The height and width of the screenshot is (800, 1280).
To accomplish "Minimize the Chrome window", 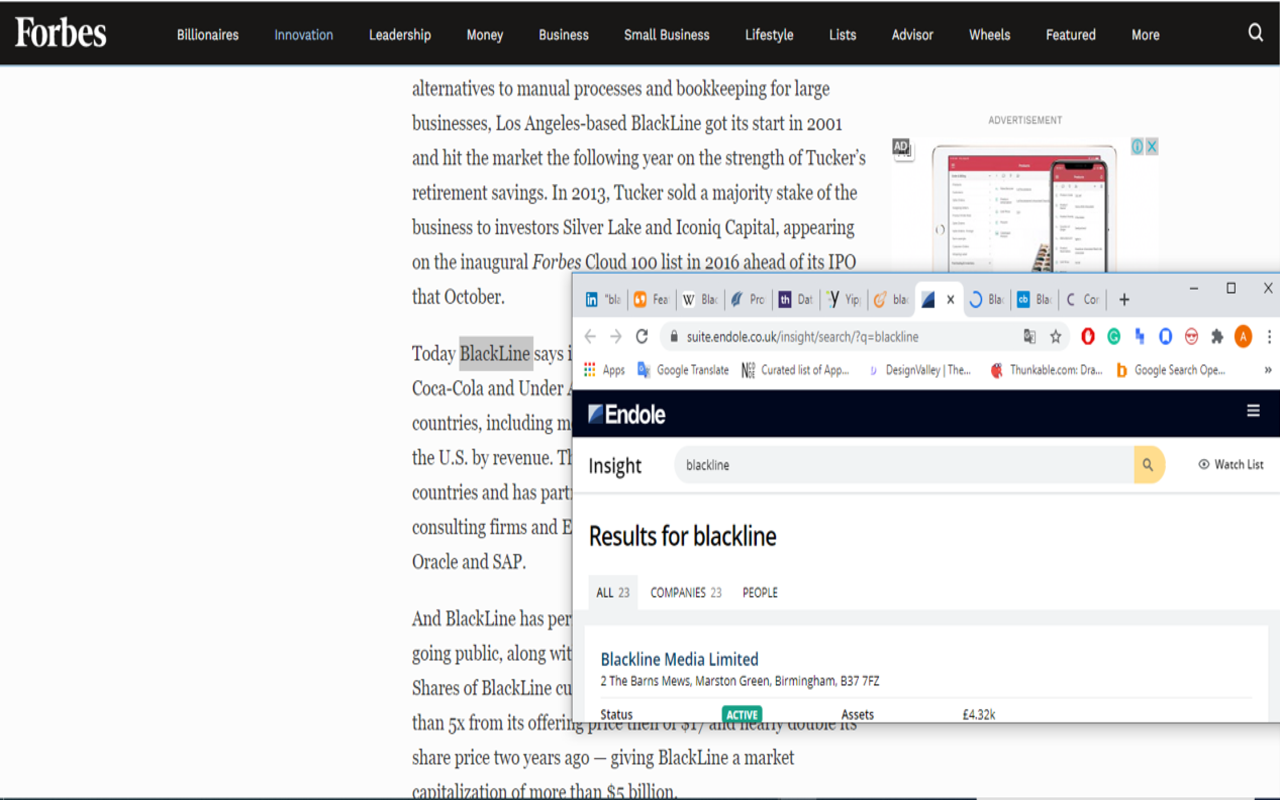I will coord(1194,288).
